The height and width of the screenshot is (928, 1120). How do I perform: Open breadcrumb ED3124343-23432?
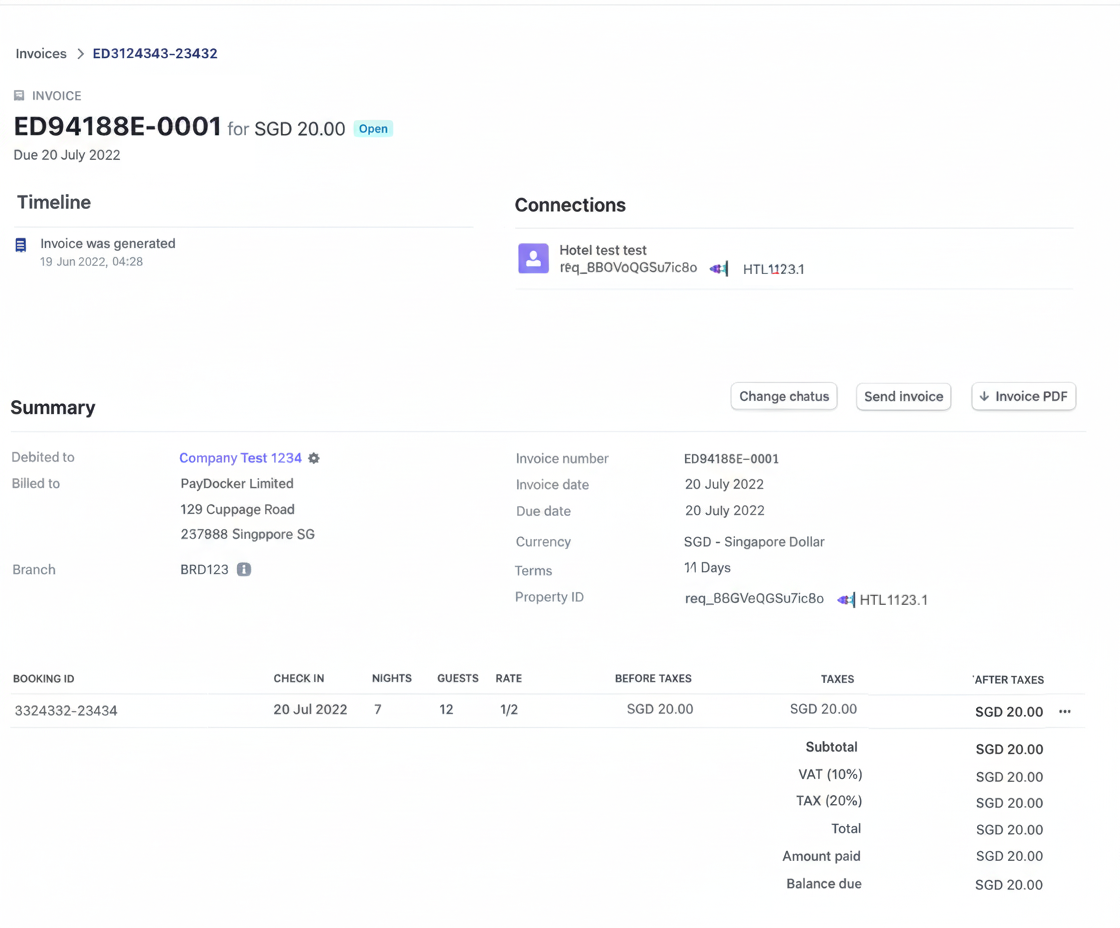pos(155,54)
